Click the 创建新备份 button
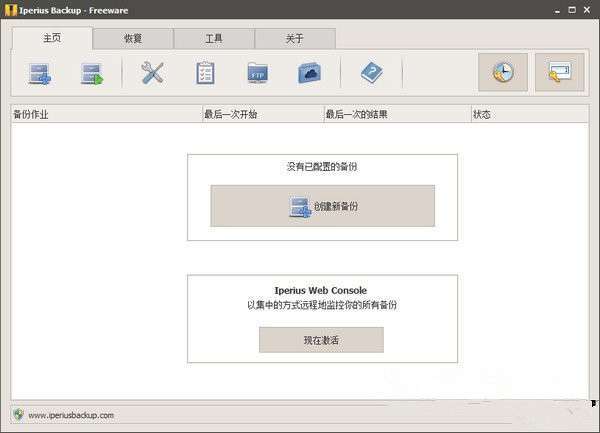 point(323,206)
